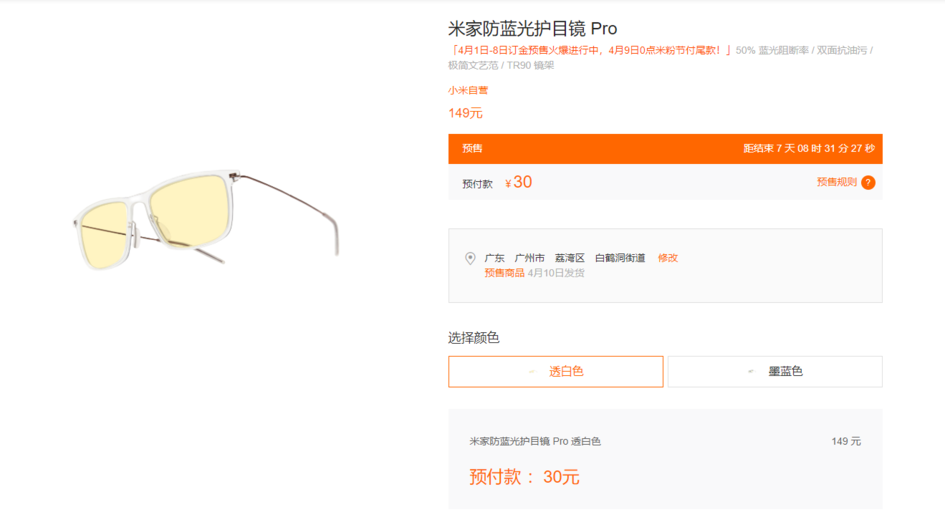Select the 透白色 color option
This screenshot has height=512, width=945.
[x=556, y=372]
